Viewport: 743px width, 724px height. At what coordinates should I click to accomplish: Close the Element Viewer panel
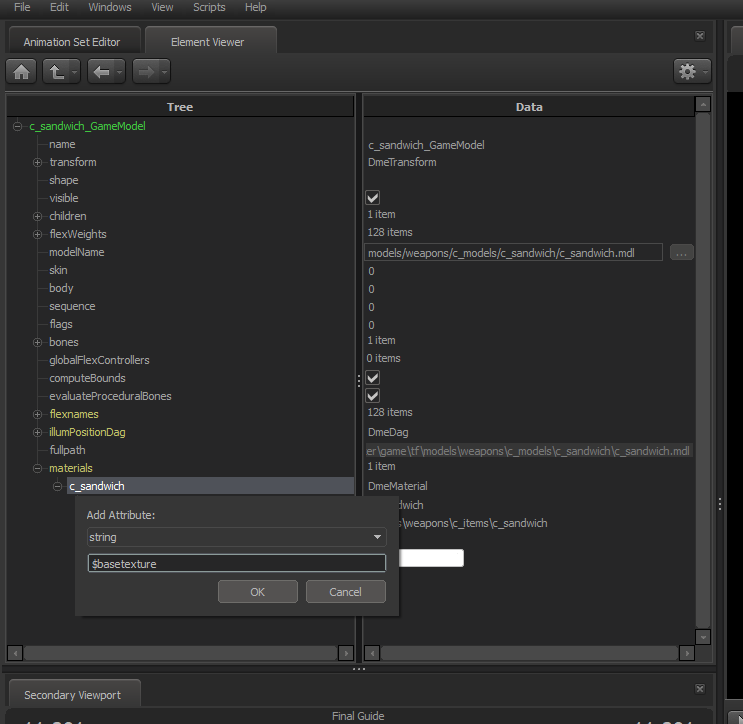700,36
